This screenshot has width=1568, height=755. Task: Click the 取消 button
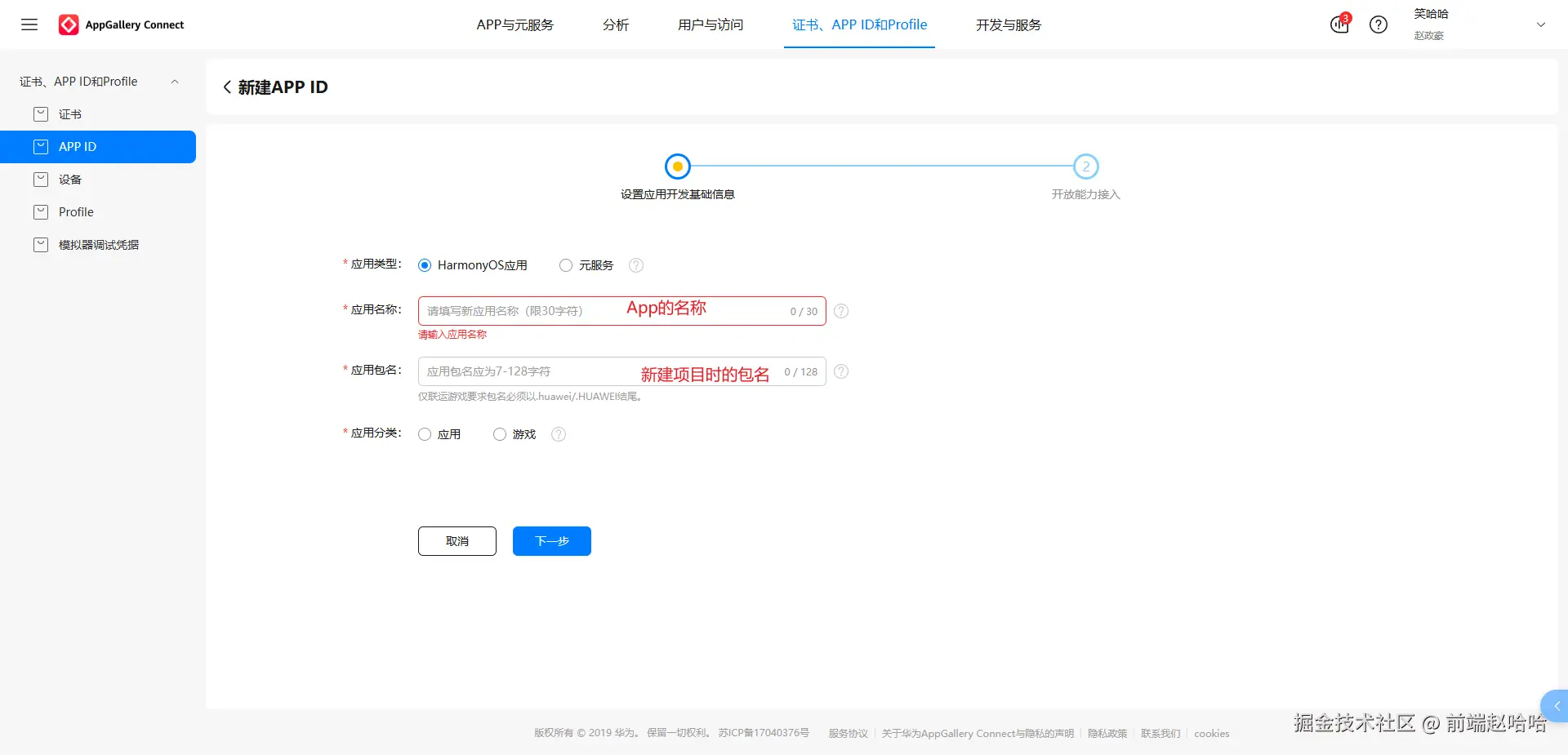coord(457,541)
